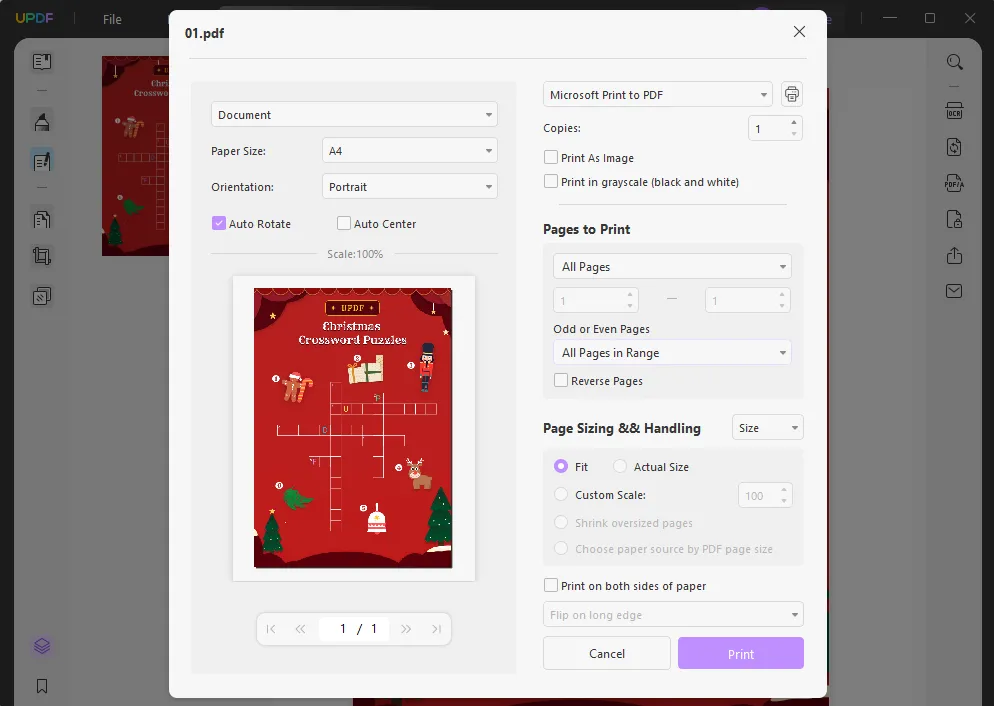
Task: Increase the Copies count with up arrow
Action: (x=794, y=122)
